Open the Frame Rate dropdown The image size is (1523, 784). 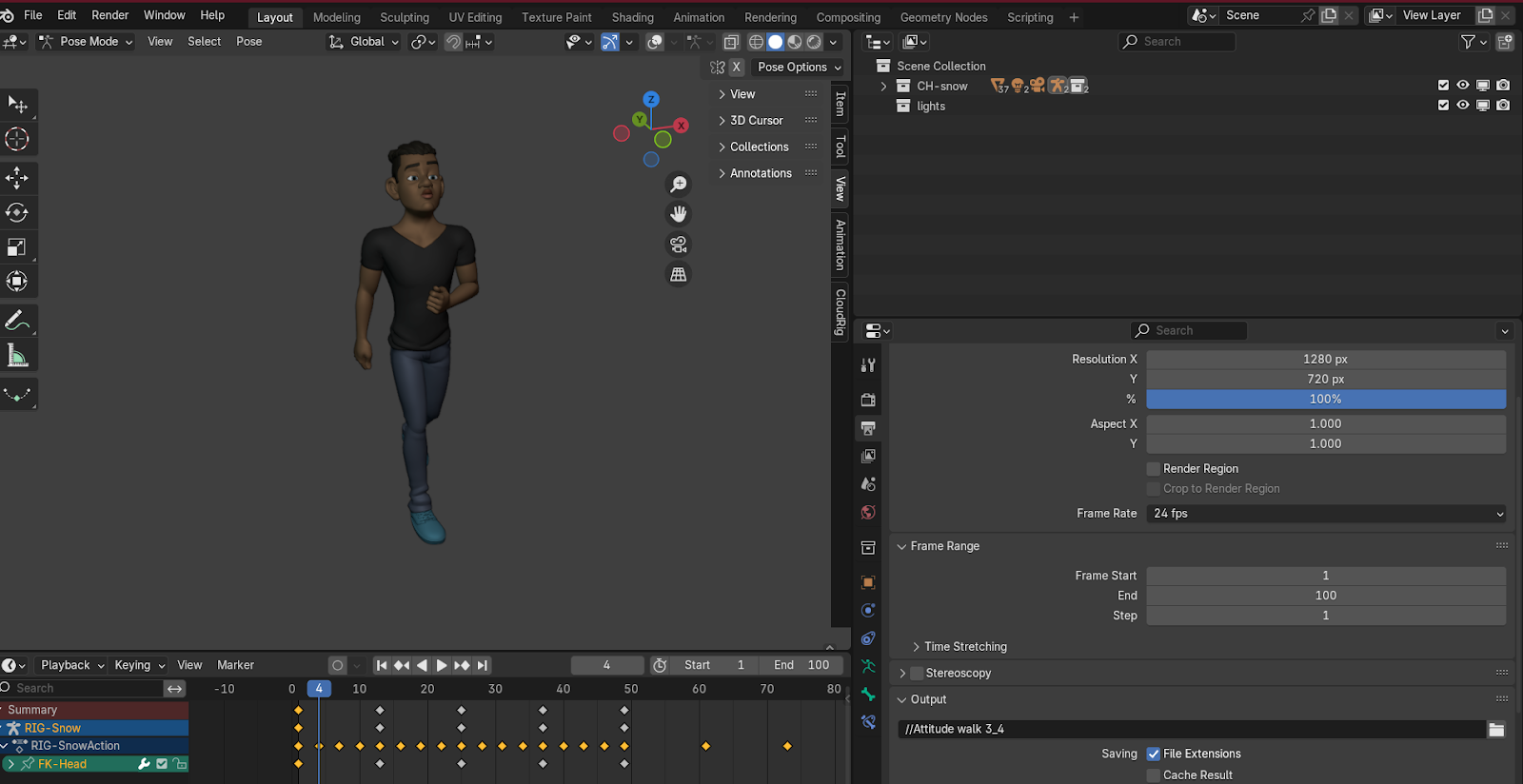pyautogui.click(x=1326, y=514)
